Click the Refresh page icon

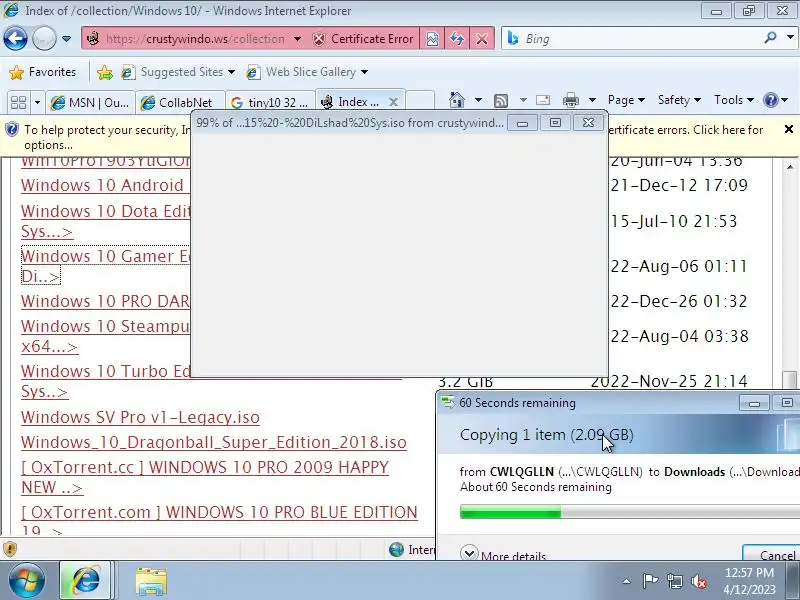[457, 39]
